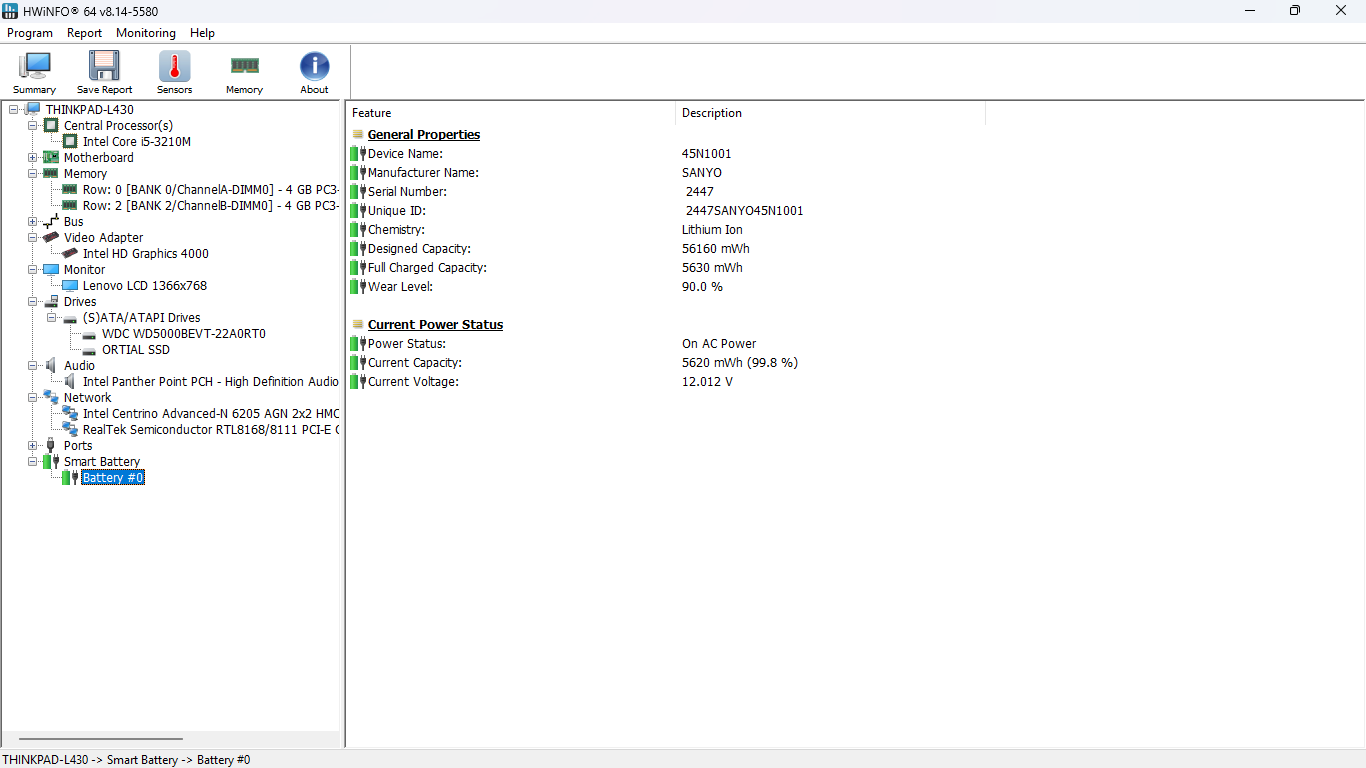Select WDC WD5000BEVT-22A0RT0 drive
The width and height of the screenshot is (1366, 768).
point(184,333)
